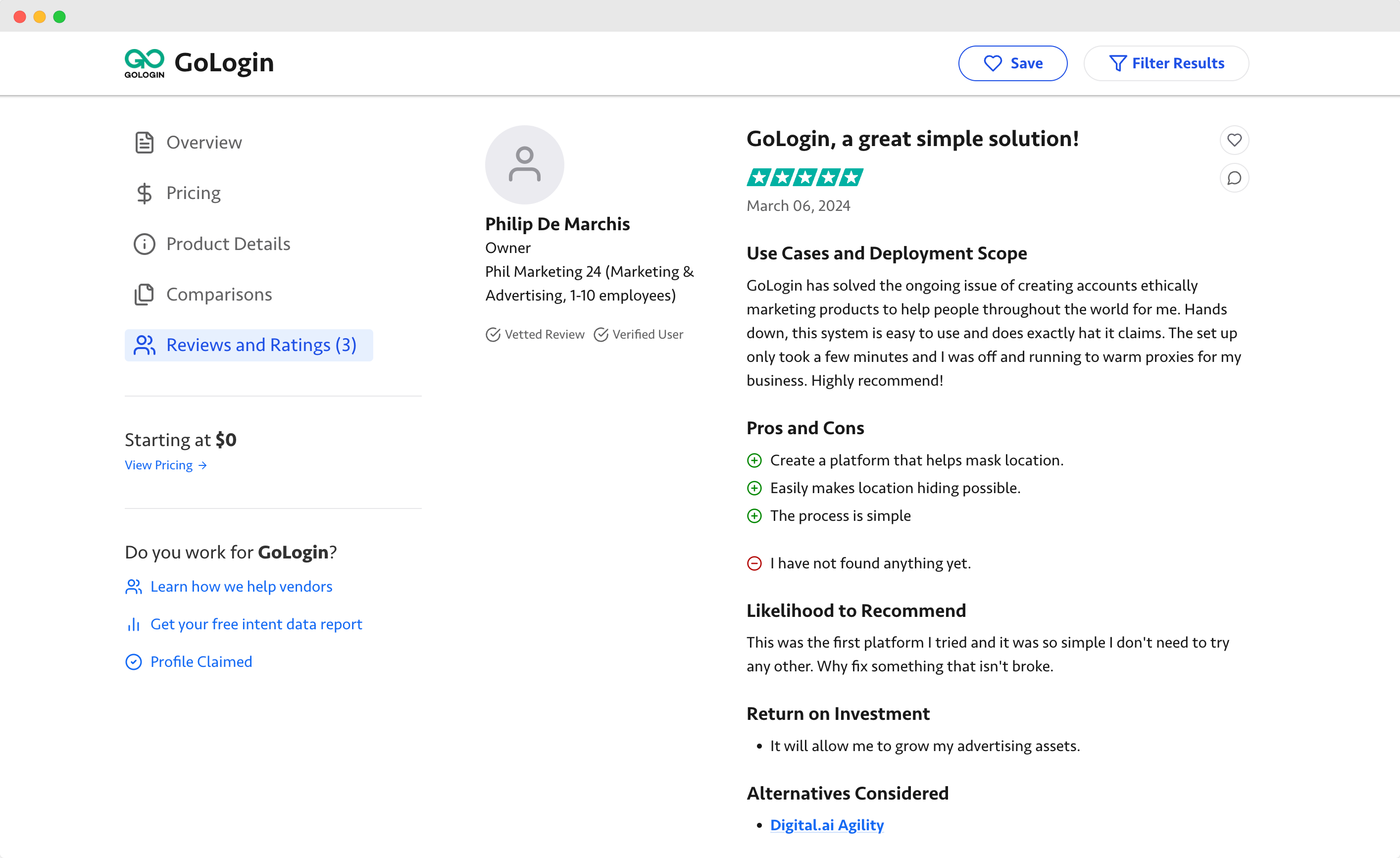Select Reviews and Ratings (3)
The width and height of the screenshot is (1400, 858).
[x=249, y=345]
